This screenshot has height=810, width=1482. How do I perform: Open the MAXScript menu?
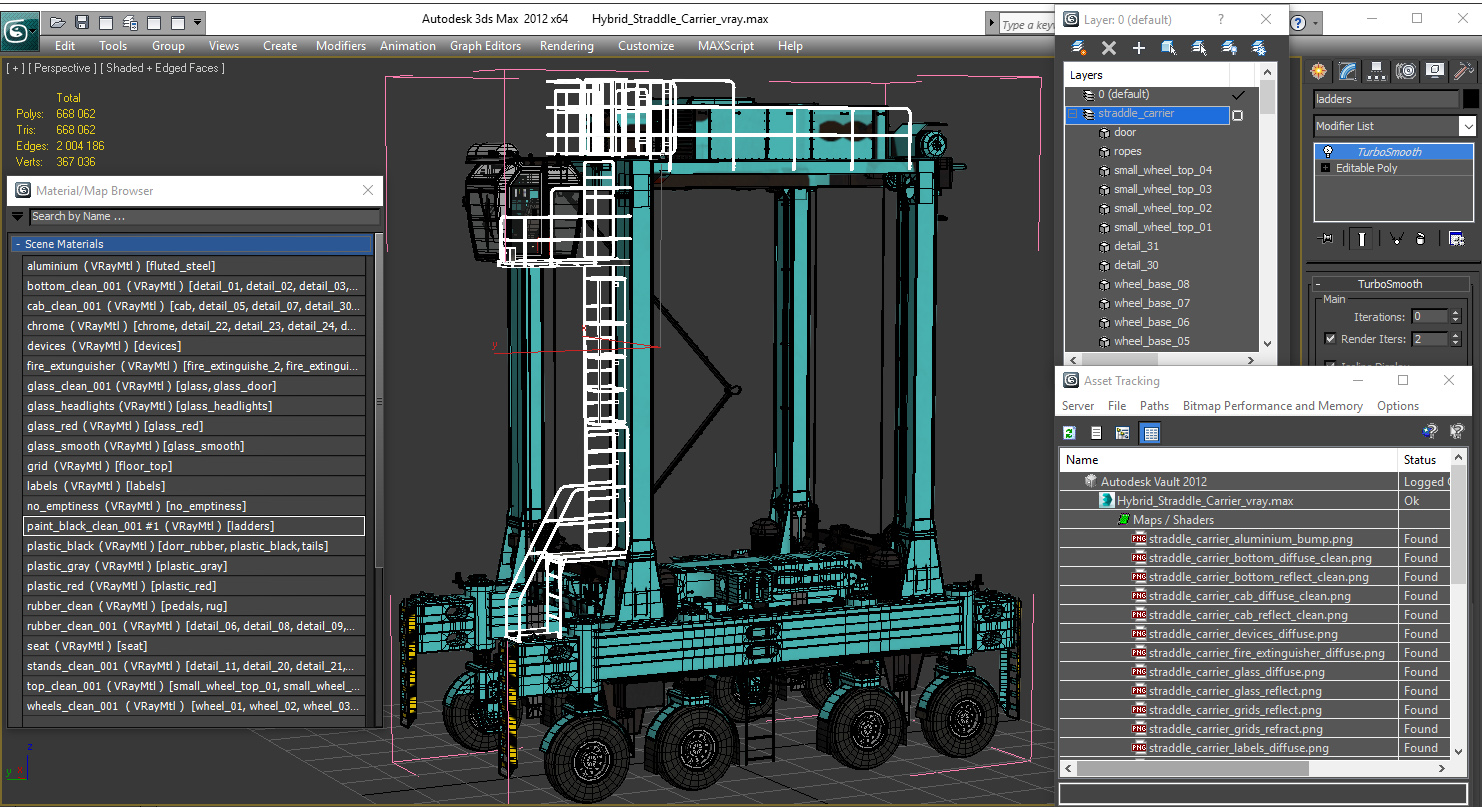(727, 46)
